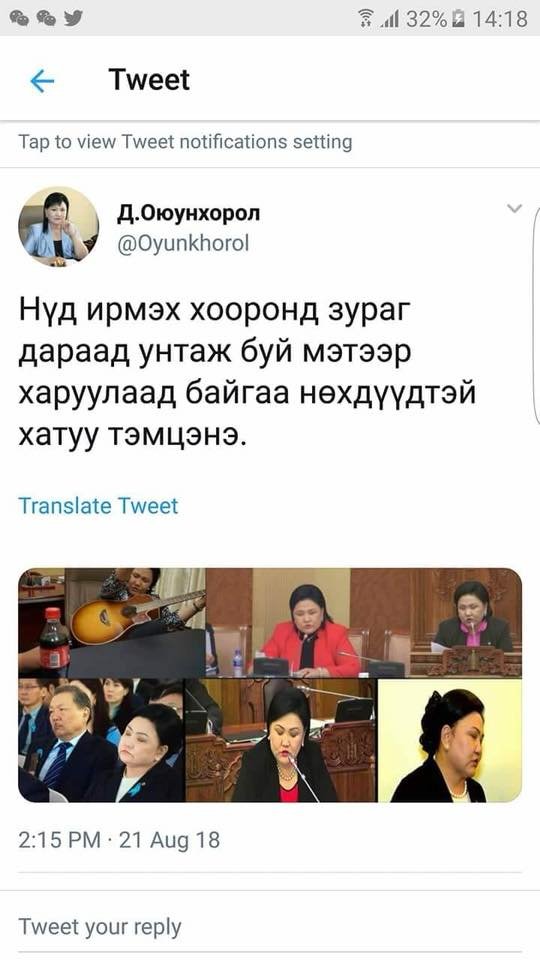Open the microphone speaker photo
Screen dimensions: 540x960
point(280,740)
